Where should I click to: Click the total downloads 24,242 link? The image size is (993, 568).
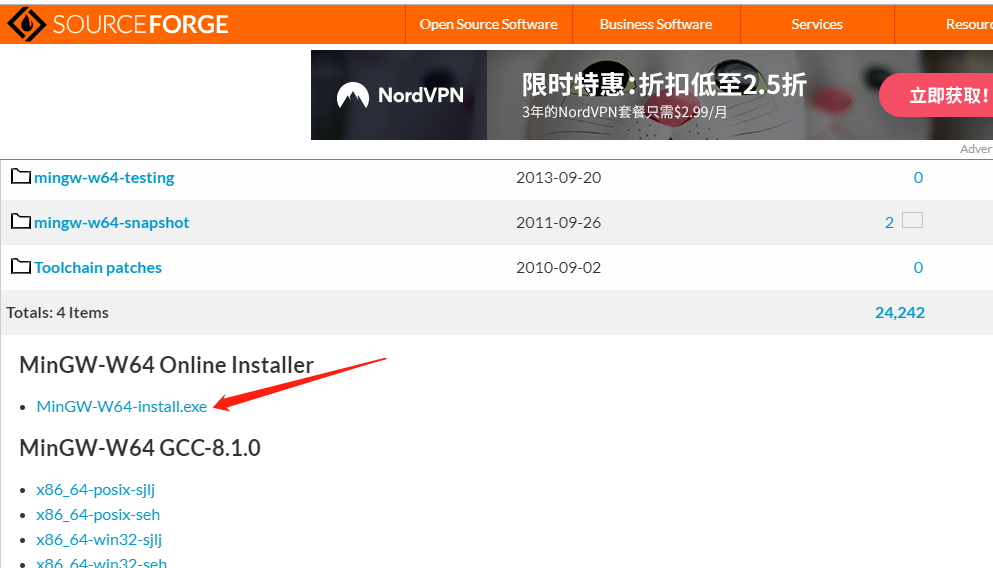899,313
